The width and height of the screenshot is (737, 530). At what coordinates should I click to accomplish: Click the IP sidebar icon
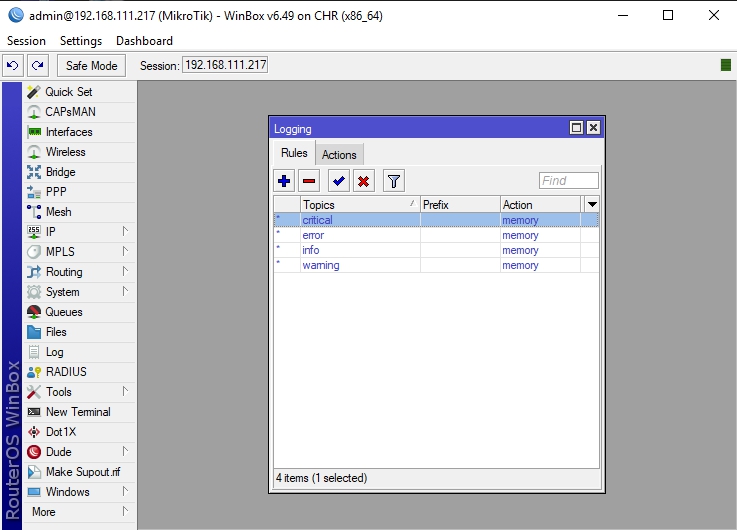pos(34,232)
